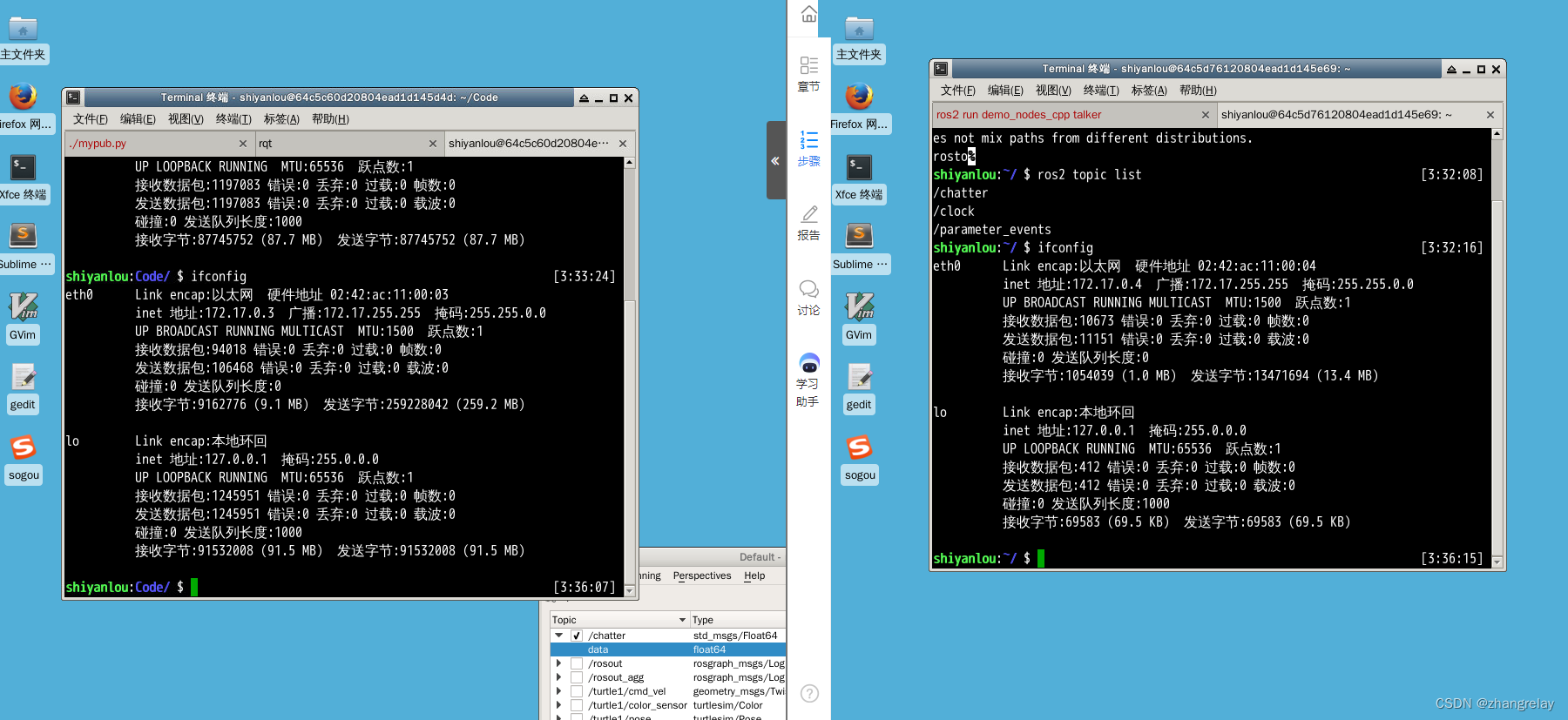Launch Sublime icon on left desktop
1568x720 pixels.
point(23,235)
